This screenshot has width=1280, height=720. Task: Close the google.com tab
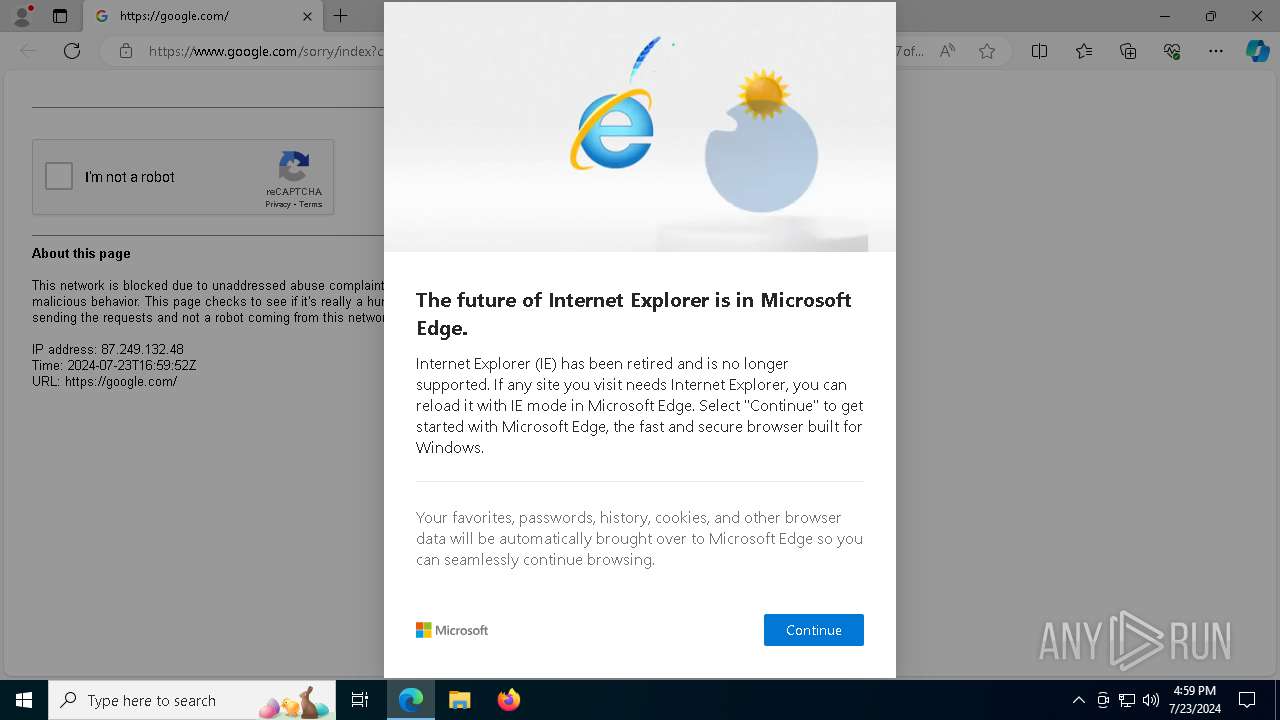[307, 16]
